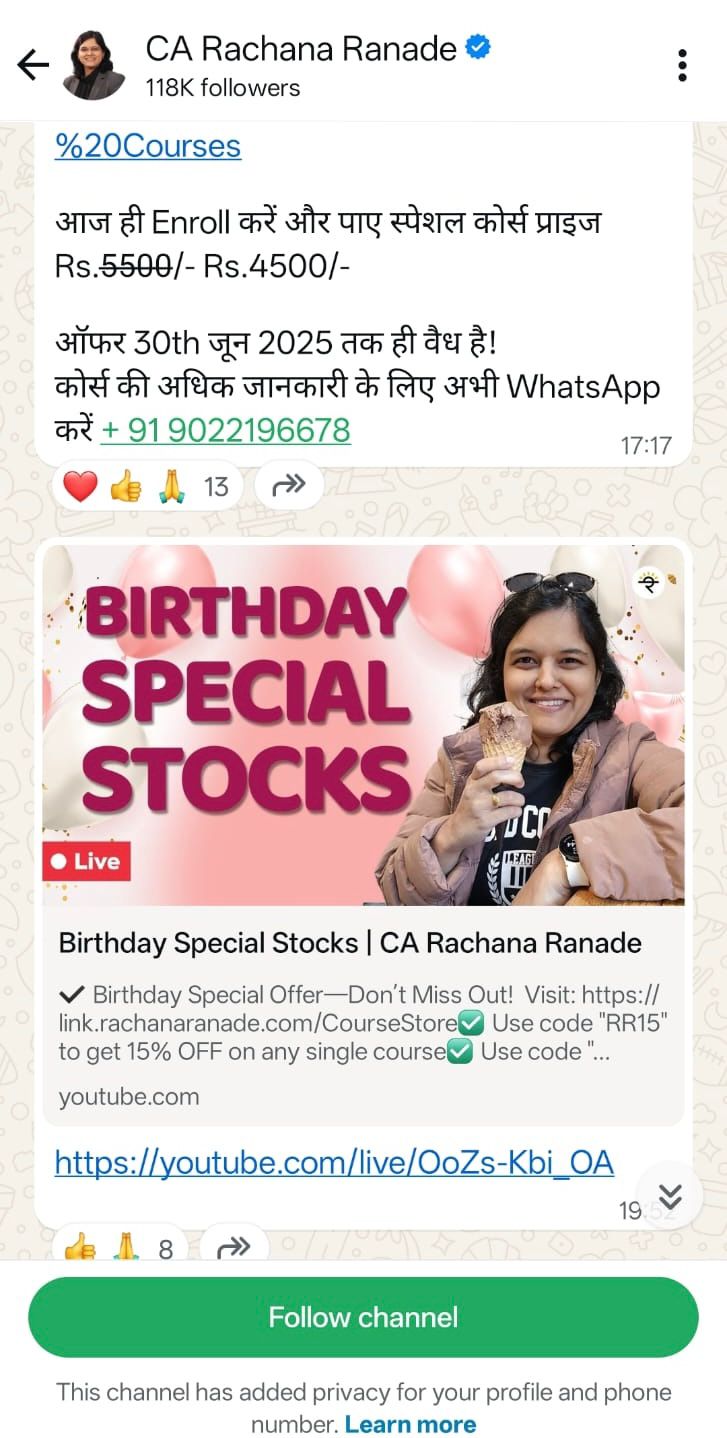Tap the heart reaction on first message

pos(80,487)
